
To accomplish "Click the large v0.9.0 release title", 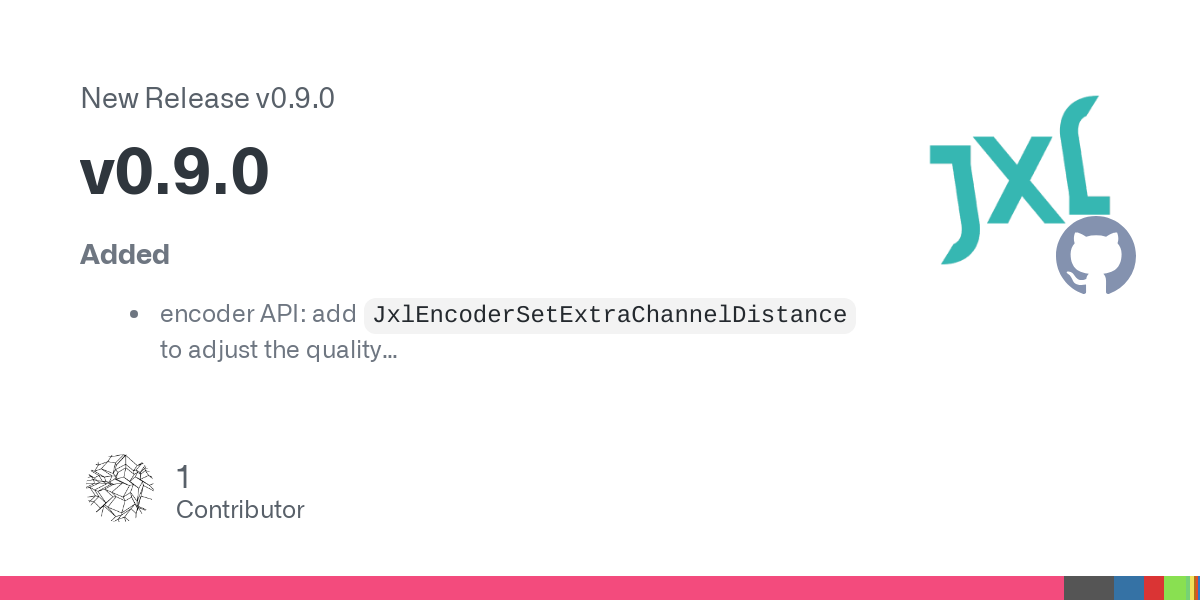I will (175, 172).
